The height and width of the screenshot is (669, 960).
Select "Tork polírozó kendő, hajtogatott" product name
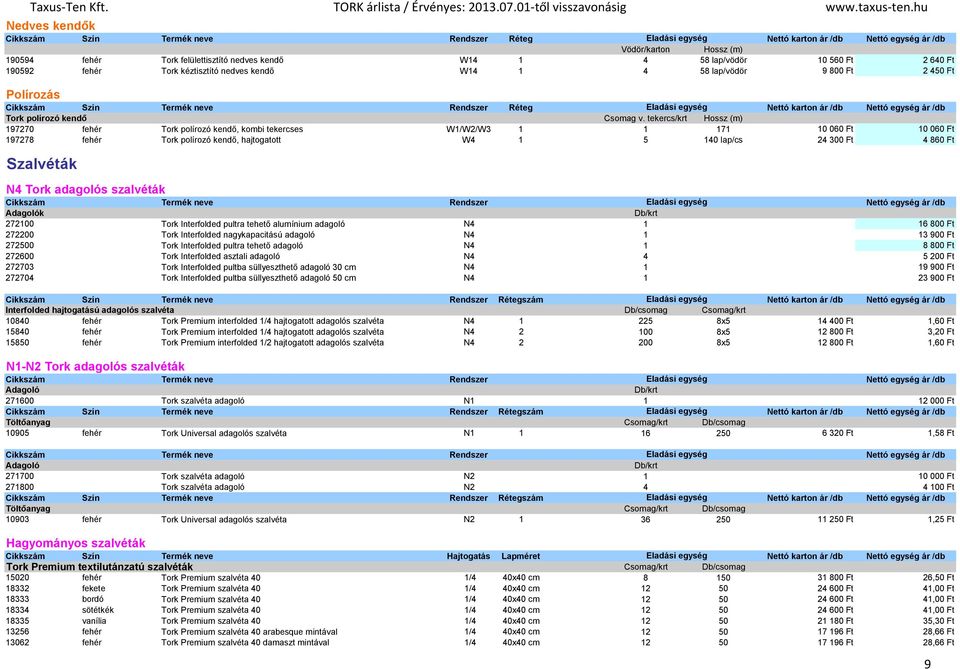pos(221,140)
